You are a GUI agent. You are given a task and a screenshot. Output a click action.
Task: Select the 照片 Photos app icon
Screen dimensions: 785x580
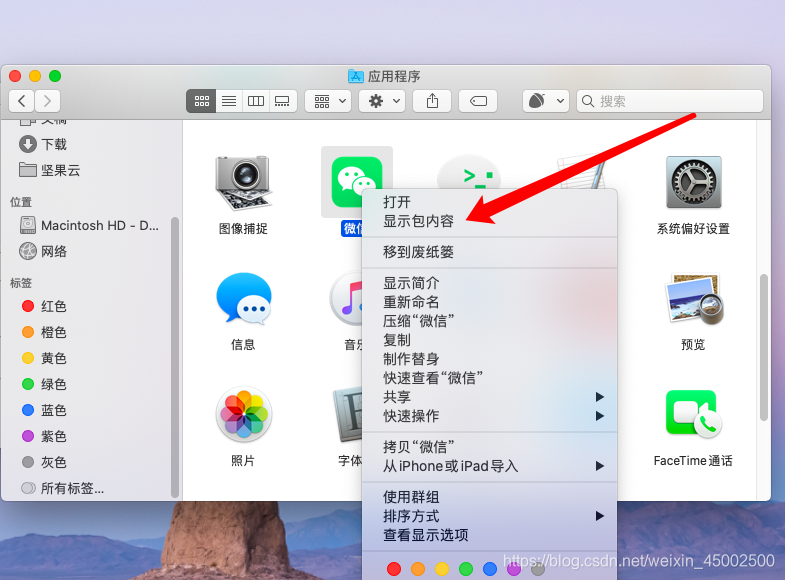point(244,414)
